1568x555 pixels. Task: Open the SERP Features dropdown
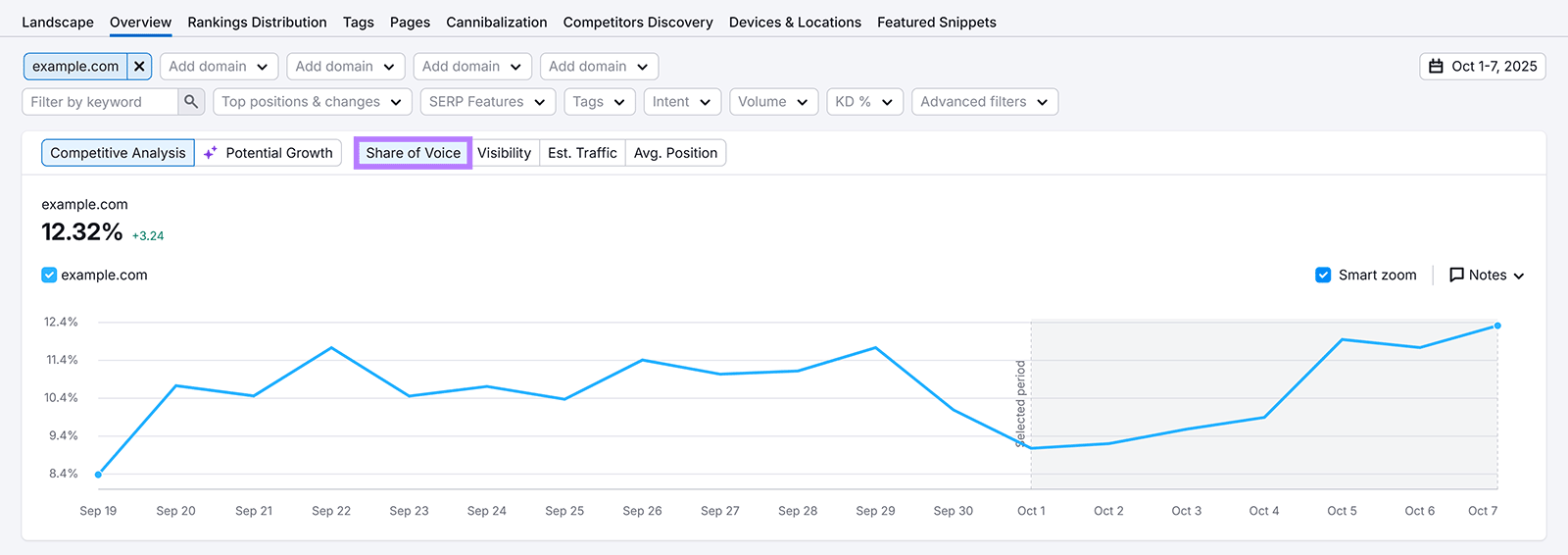[x=487, y=102]
